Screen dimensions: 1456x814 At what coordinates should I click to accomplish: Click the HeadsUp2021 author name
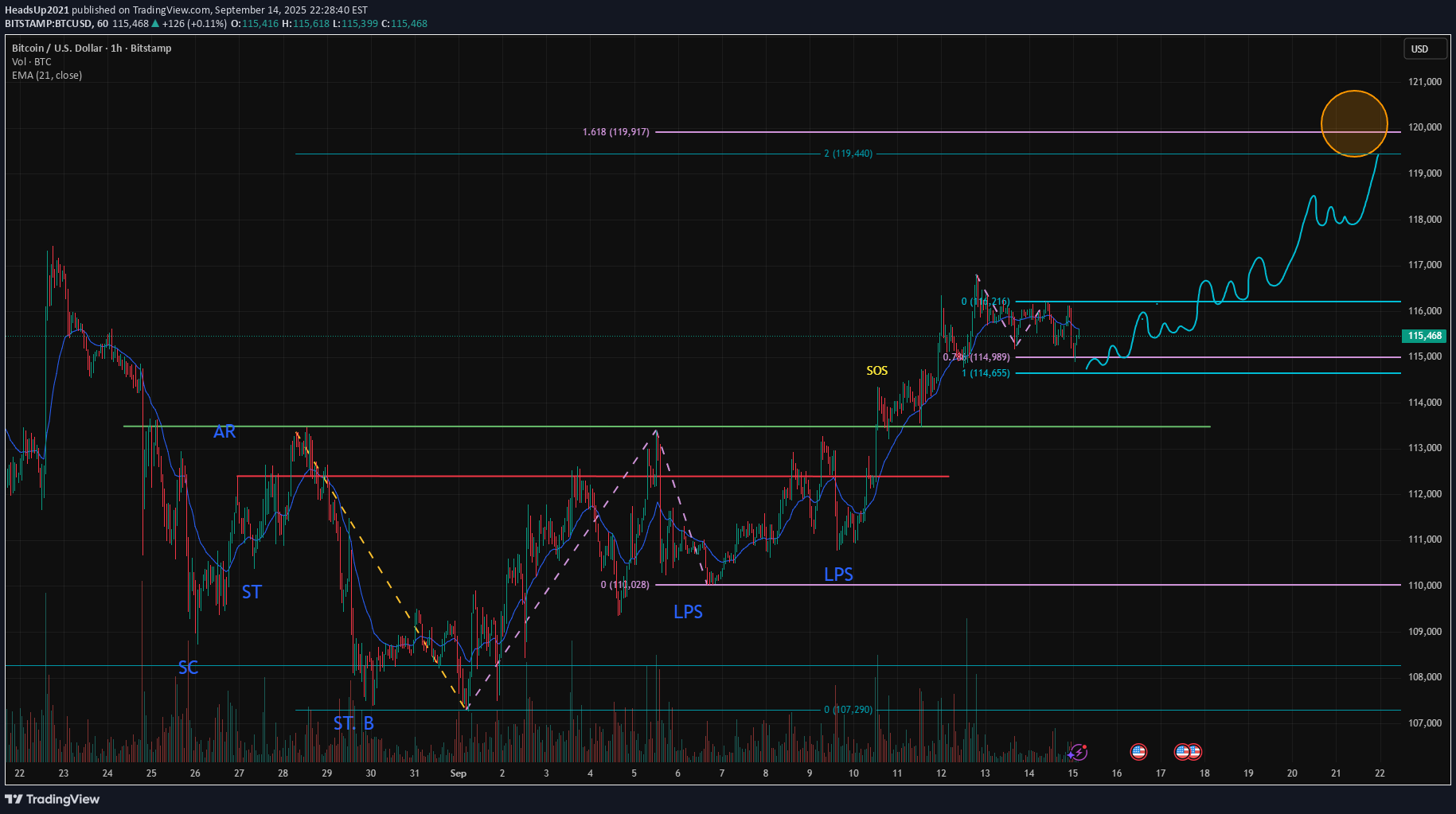37,10
